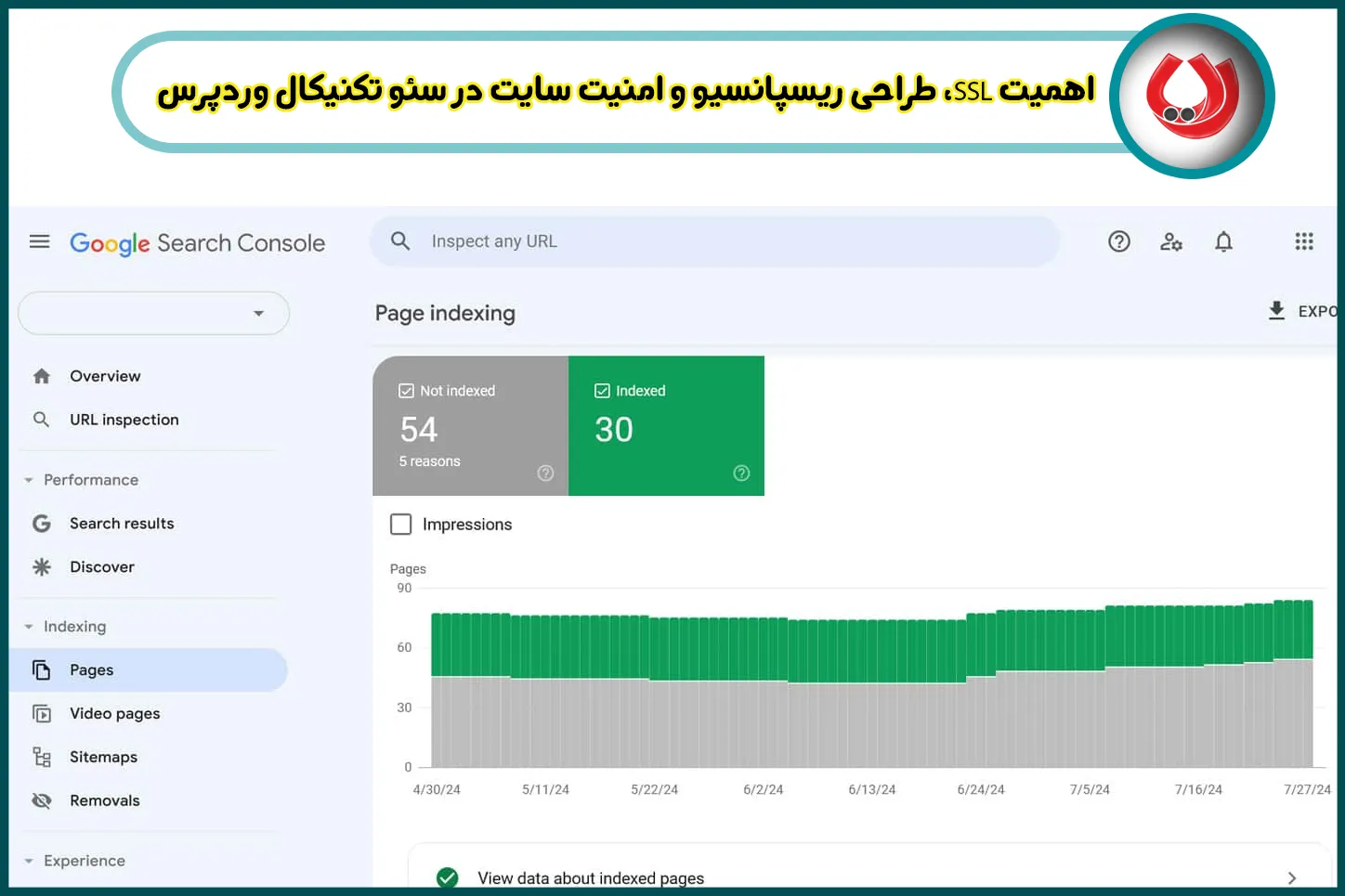Open the help question mark icon

1118,241
